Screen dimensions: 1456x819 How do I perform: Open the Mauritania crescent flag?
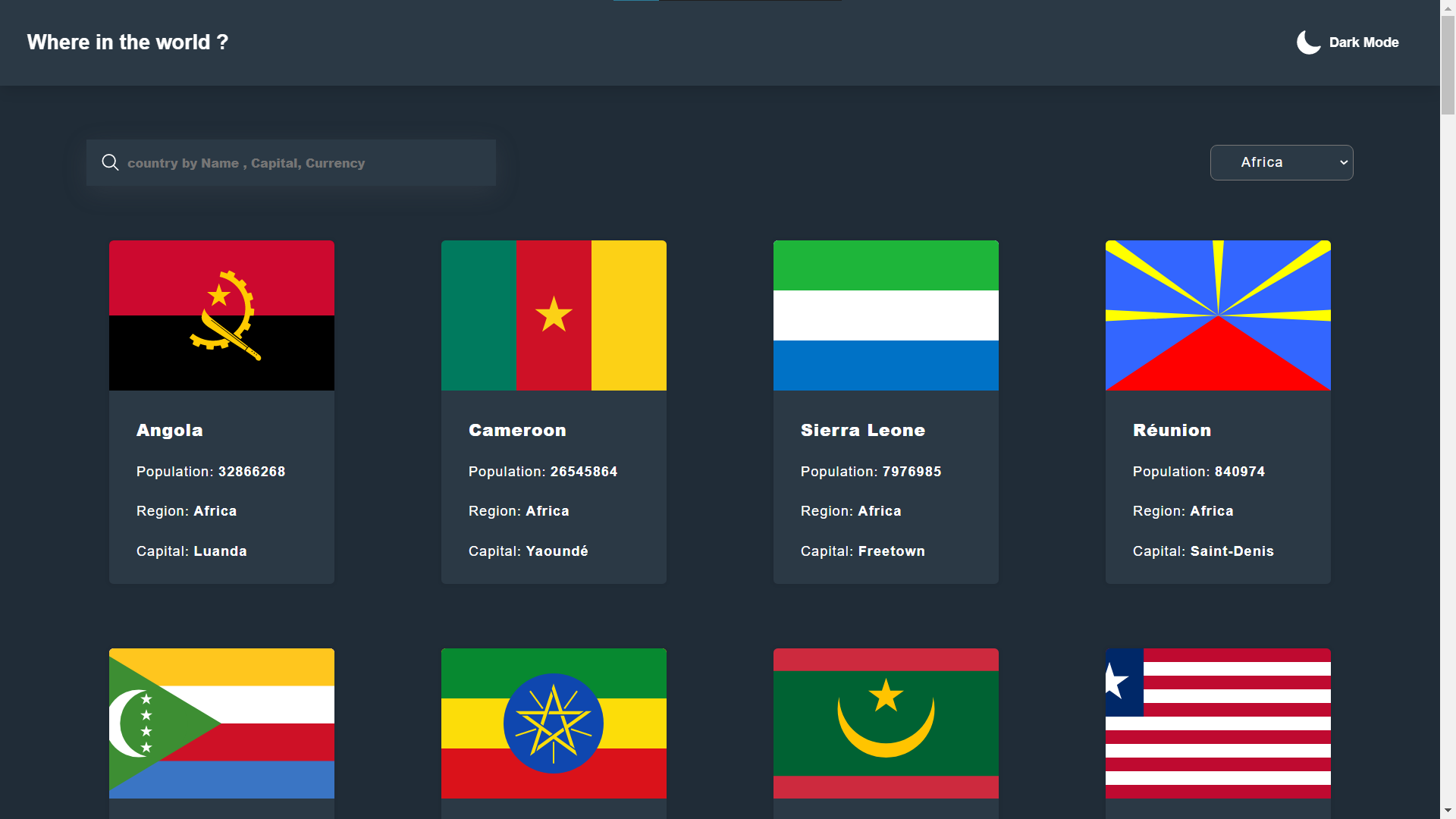(886, 723)
